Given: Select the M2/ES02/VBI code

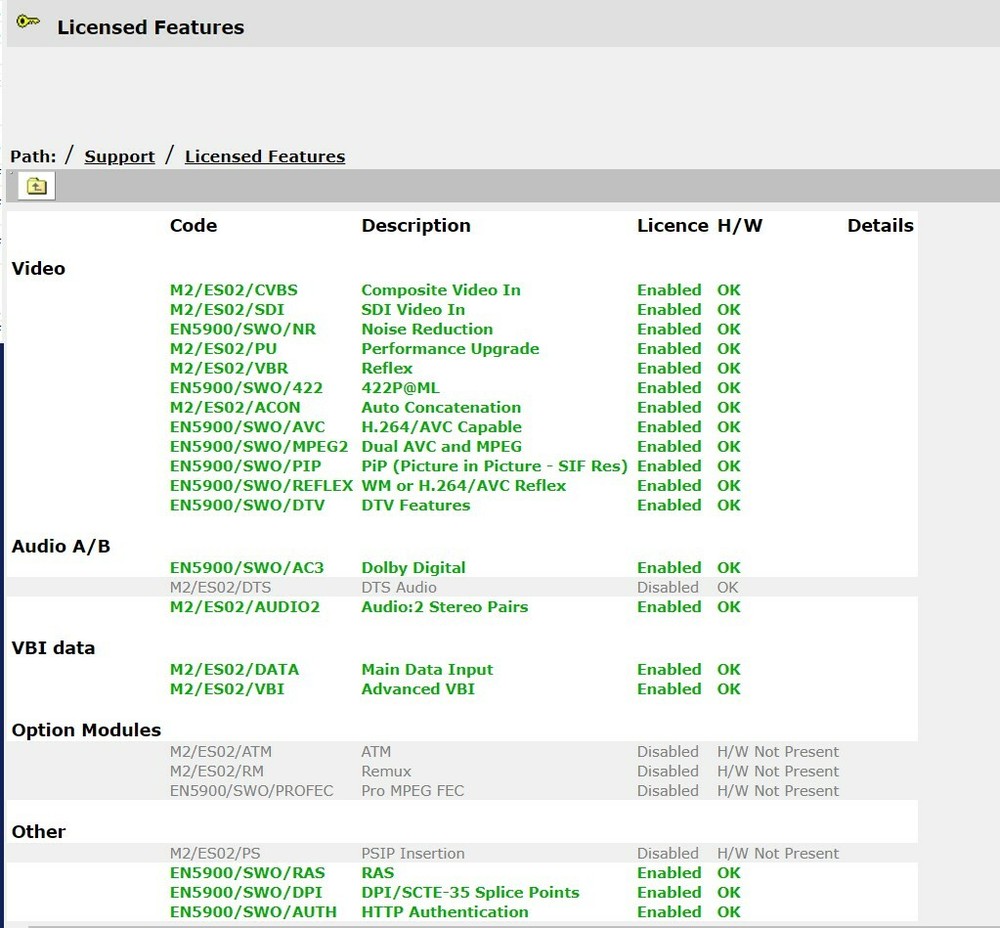Looking at the screenshot, I should click(x=227, y=689).
